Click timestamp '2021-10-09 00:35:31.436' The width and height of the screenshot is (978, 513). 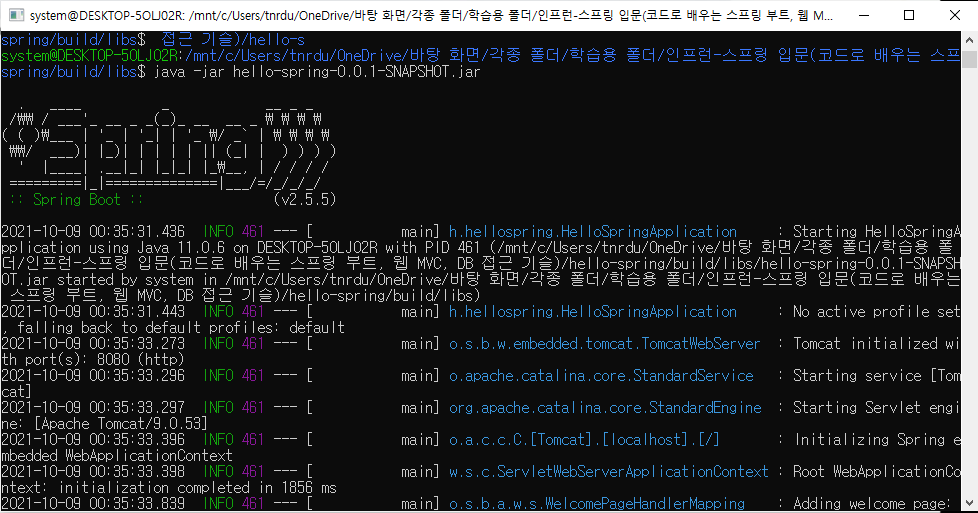point(93,232)
